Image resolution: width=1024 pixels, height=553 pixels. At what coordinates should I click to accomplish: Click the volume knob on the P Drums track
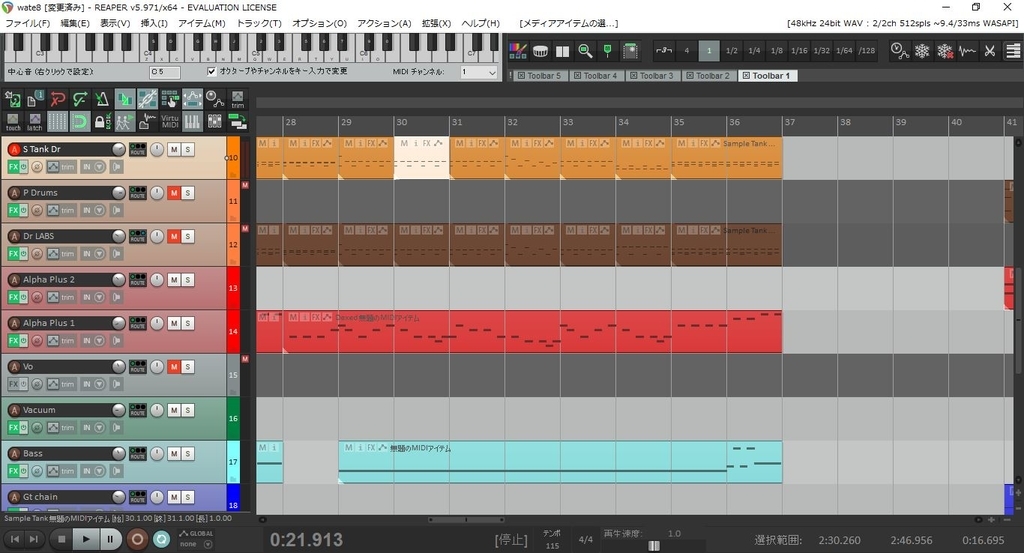coord(118,193)
